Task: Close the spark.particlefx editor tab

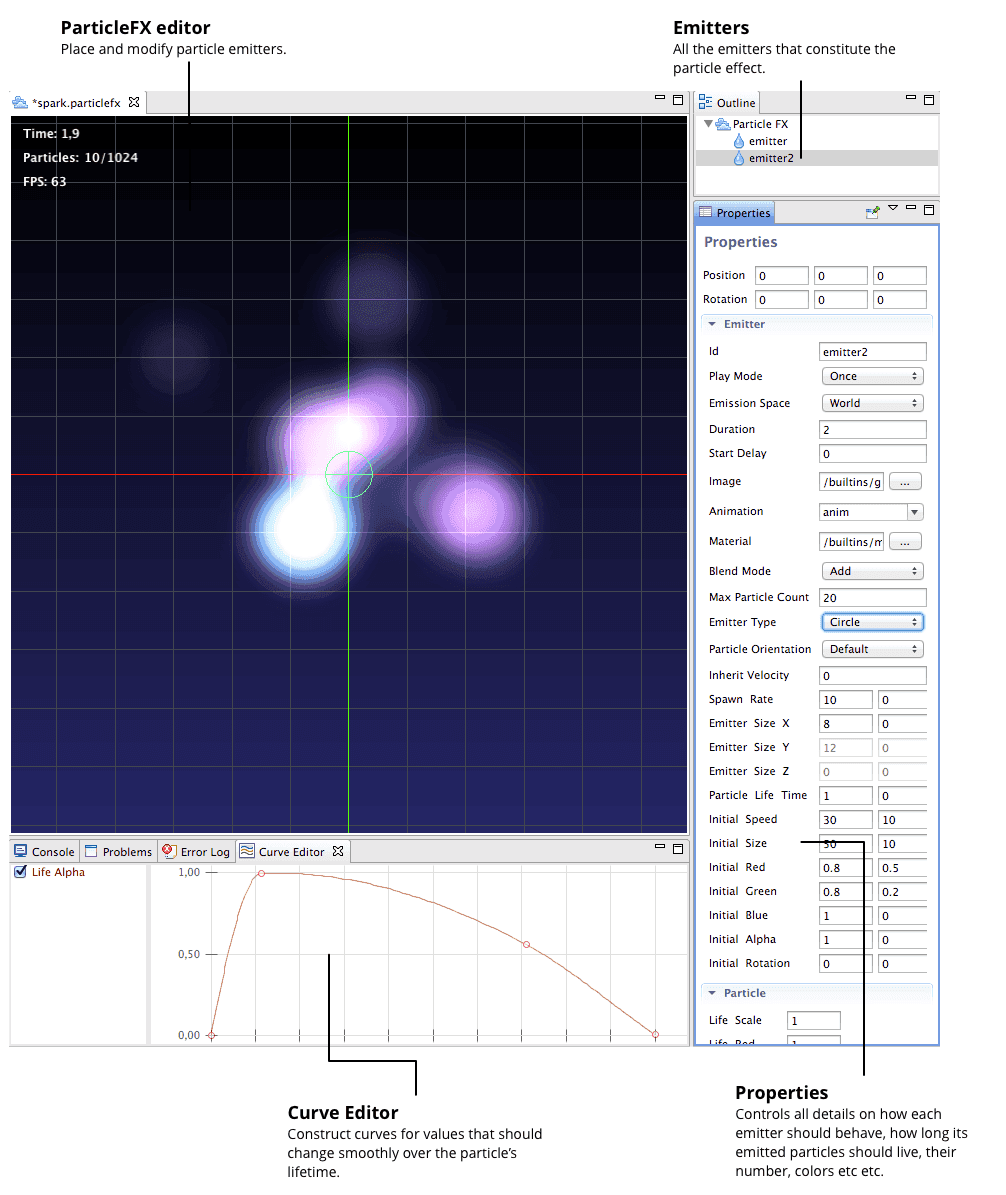Action: (134, 102)
